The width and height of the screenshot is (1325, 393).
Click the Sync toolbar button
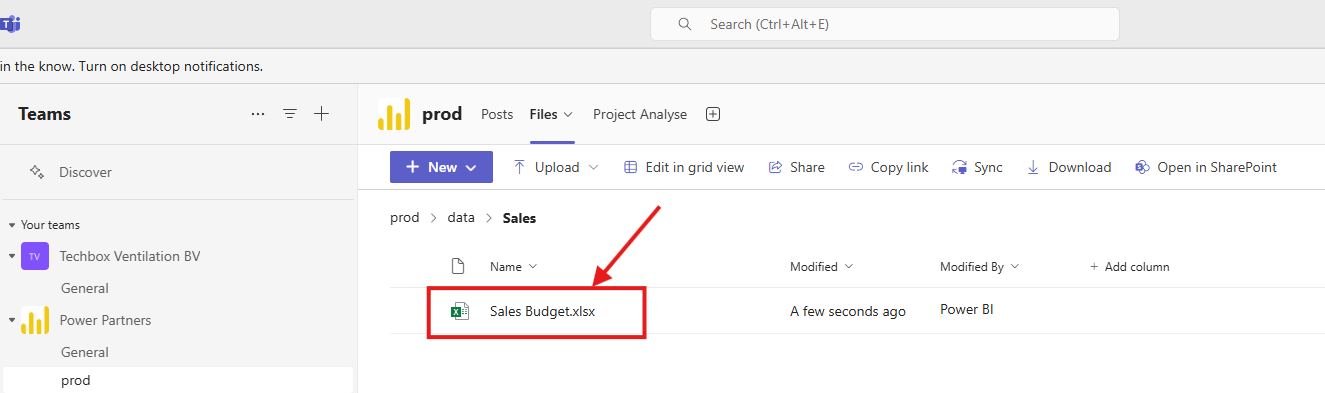(x=977, y=167)
